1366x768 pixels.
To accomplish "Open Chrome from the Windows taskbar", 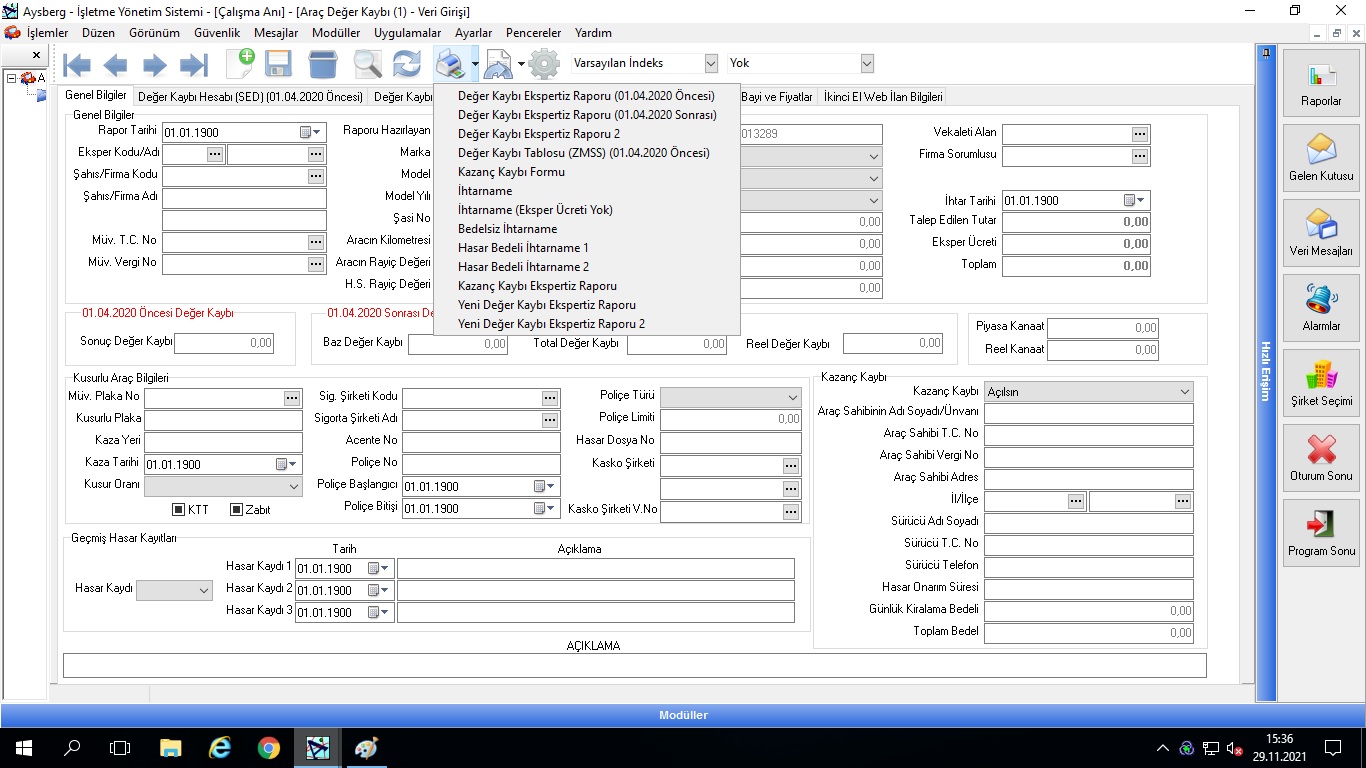I will click(x=268, y=747).
